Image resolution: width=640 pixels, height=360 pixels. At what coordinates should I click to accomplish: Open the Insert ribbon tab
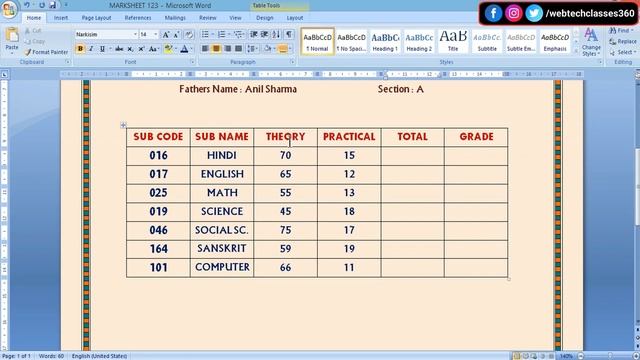[61, 18]
